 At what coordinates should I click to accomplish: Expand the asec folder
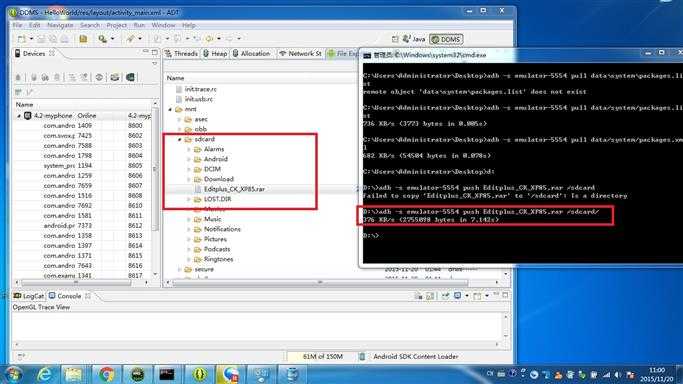pyautogui.click(x=179, y=119)
